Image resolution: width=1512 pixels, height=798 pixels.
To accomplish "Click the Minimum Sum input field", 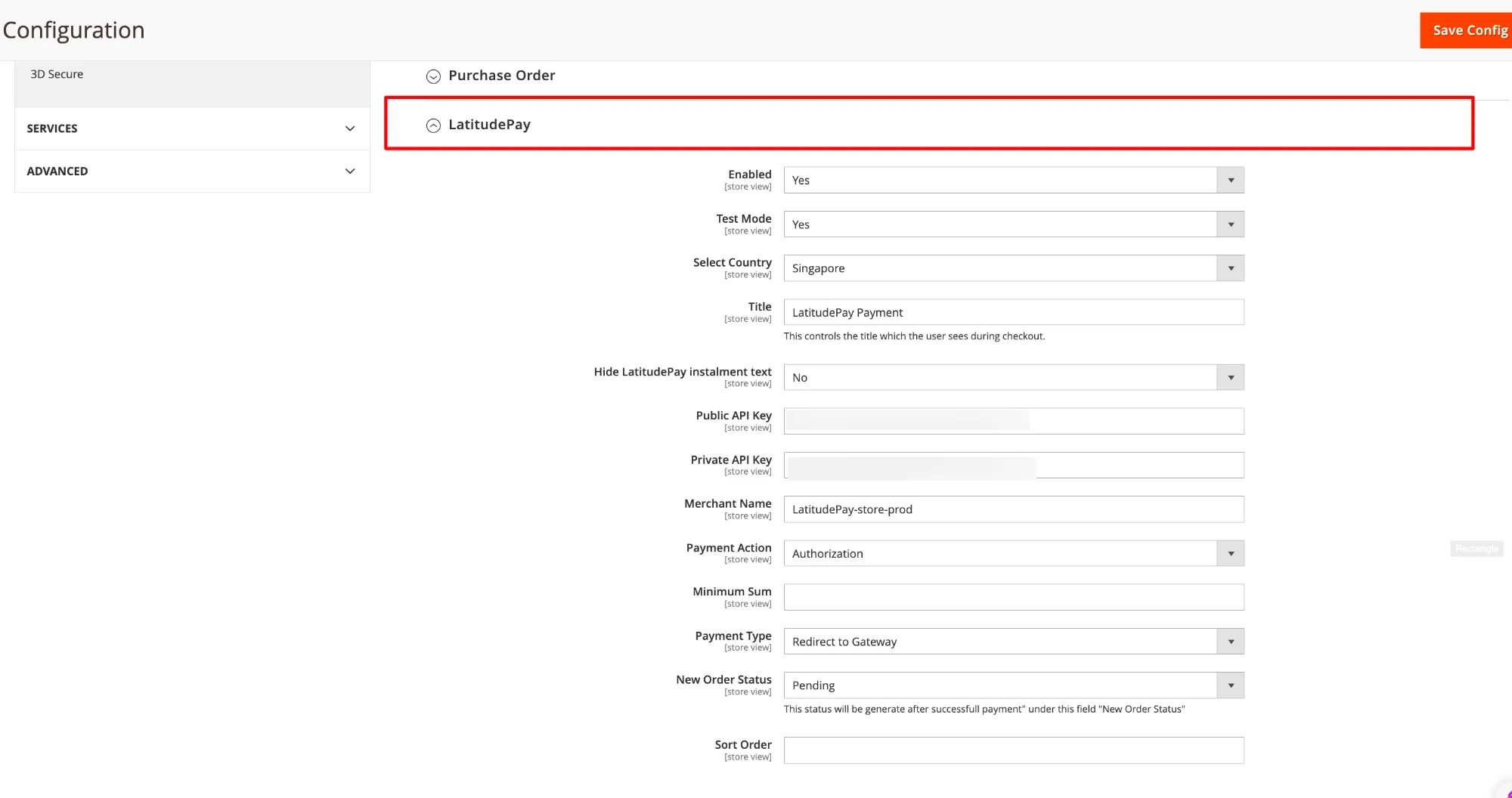I will (1014, 597).
